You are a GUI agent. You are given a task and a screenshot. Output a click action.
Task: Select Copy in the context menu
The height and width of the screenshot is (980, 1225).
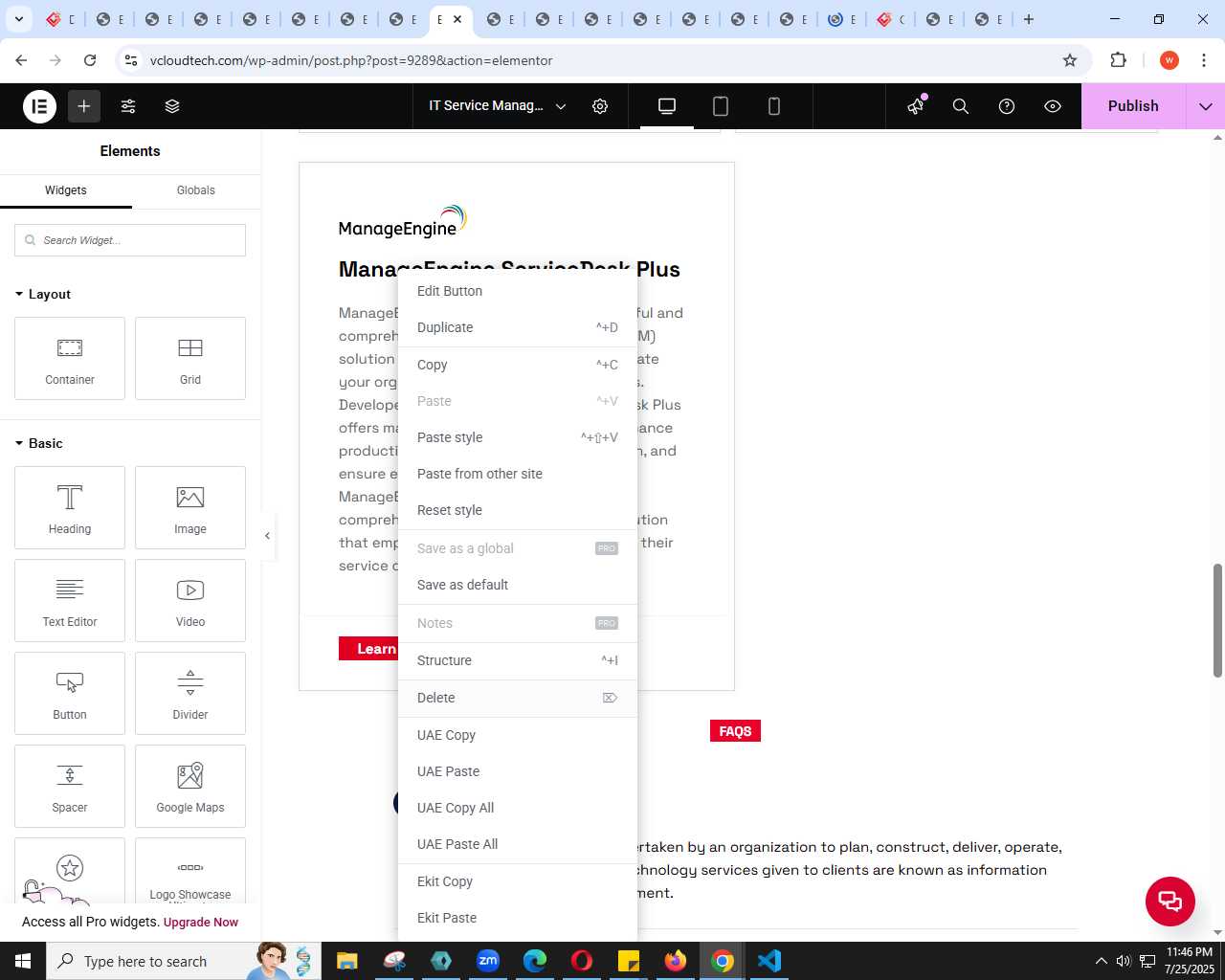point(517,365)
